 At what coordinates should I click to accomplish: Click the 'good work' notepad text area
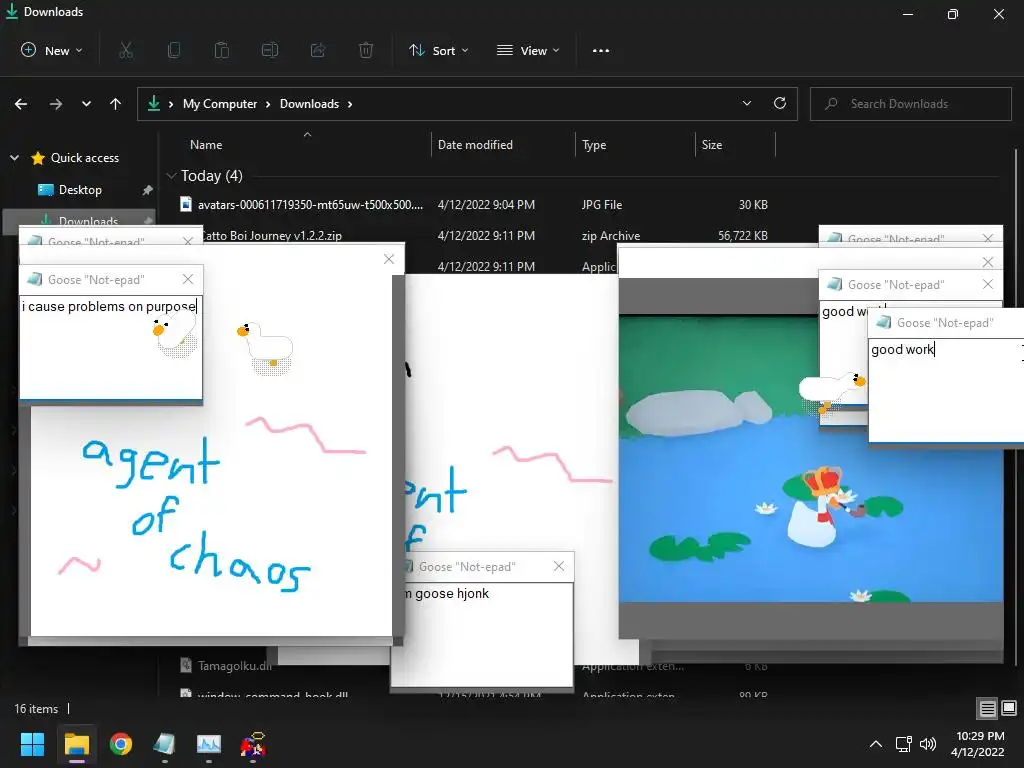pyautogui.click(x=946, y=392)
